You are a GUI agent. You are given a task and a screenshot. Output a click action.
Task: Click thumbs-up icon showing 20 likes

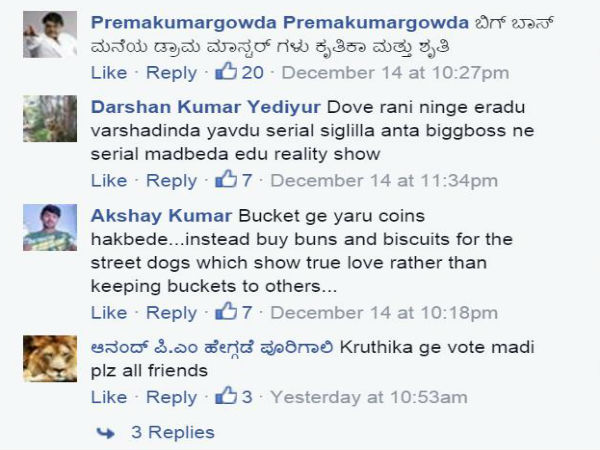tap(226, 71)
